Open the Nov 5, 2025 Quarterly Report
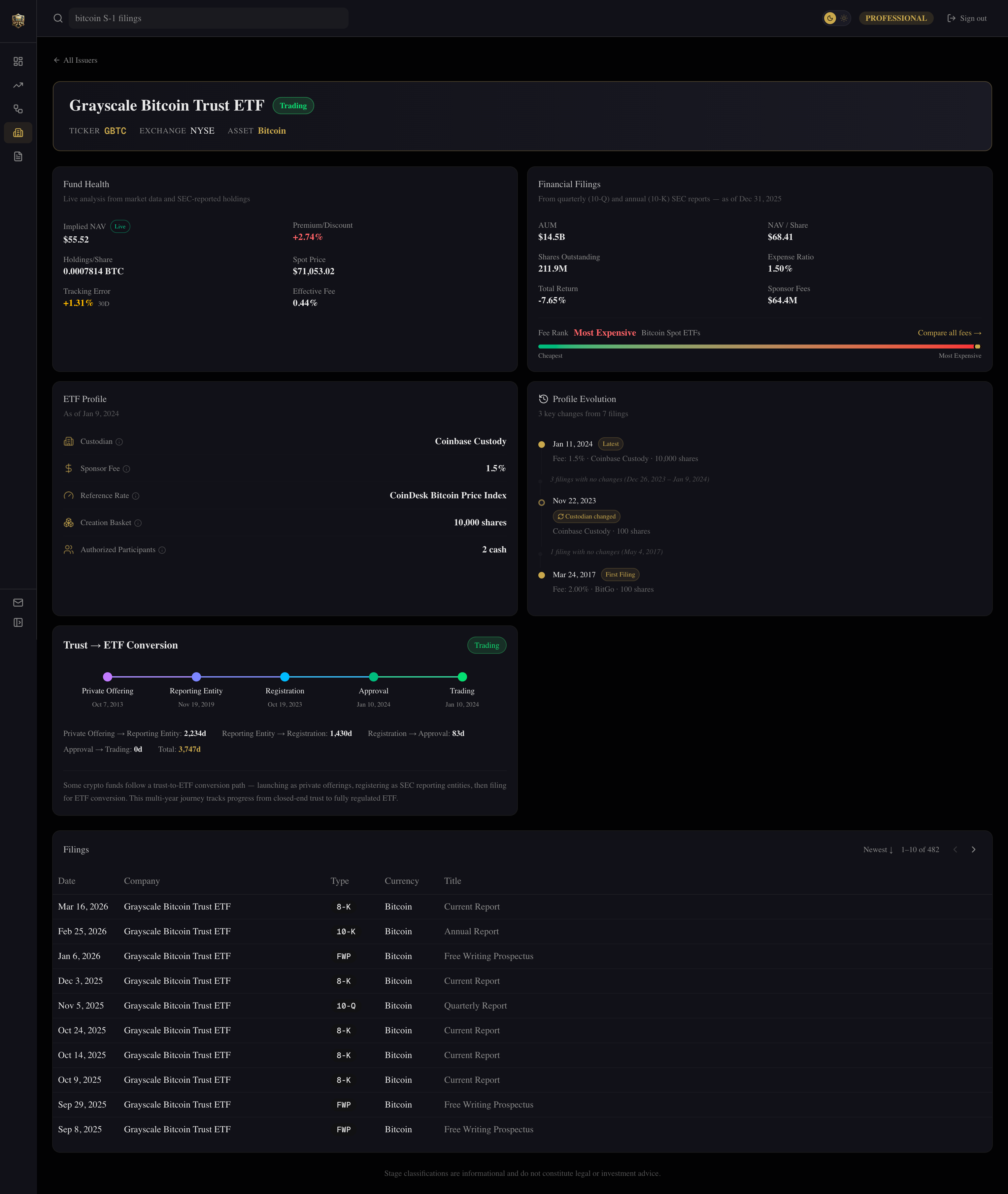 522,1006
